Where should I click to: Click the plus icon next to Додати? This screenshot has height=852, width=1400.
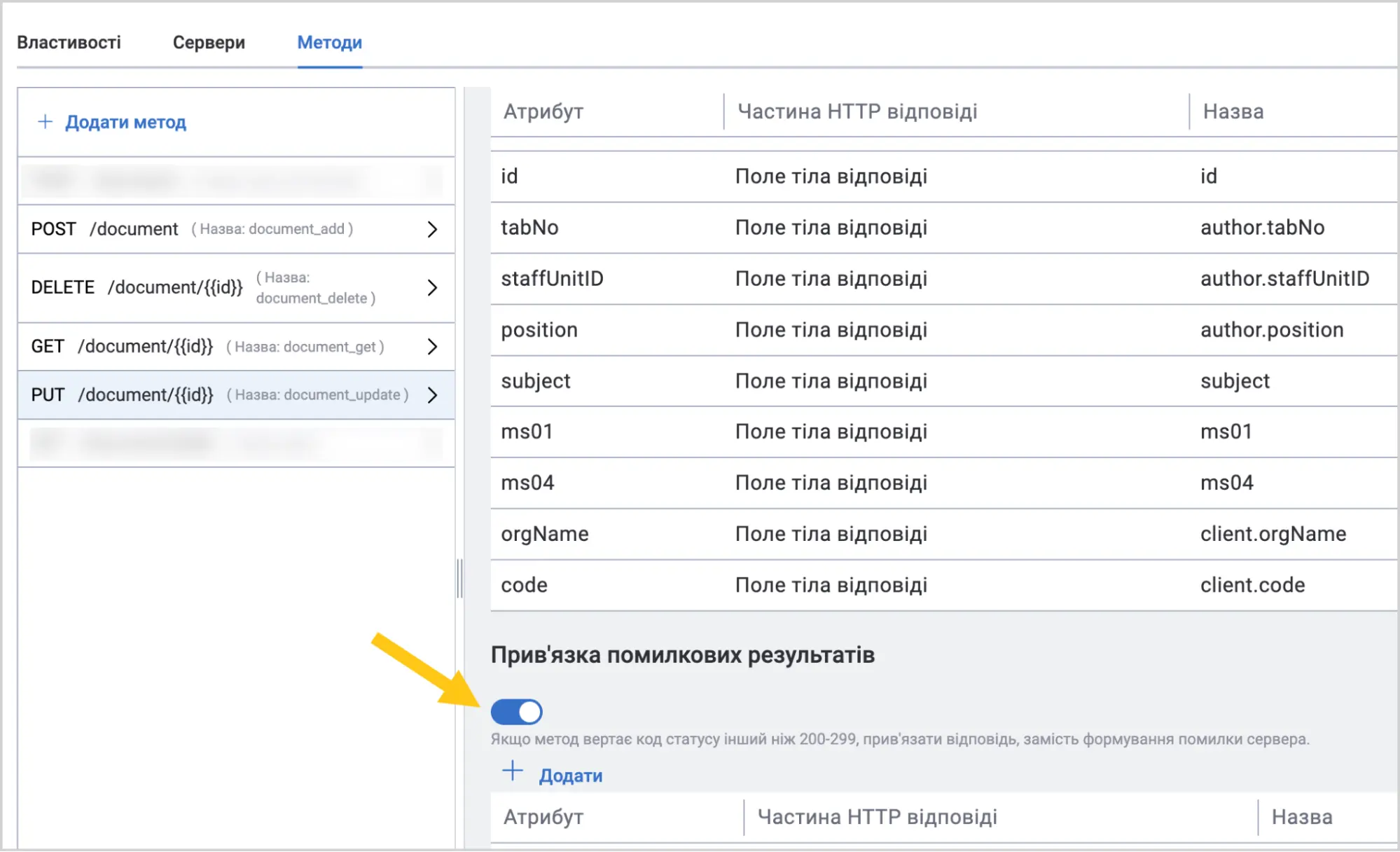coord(513,771)
